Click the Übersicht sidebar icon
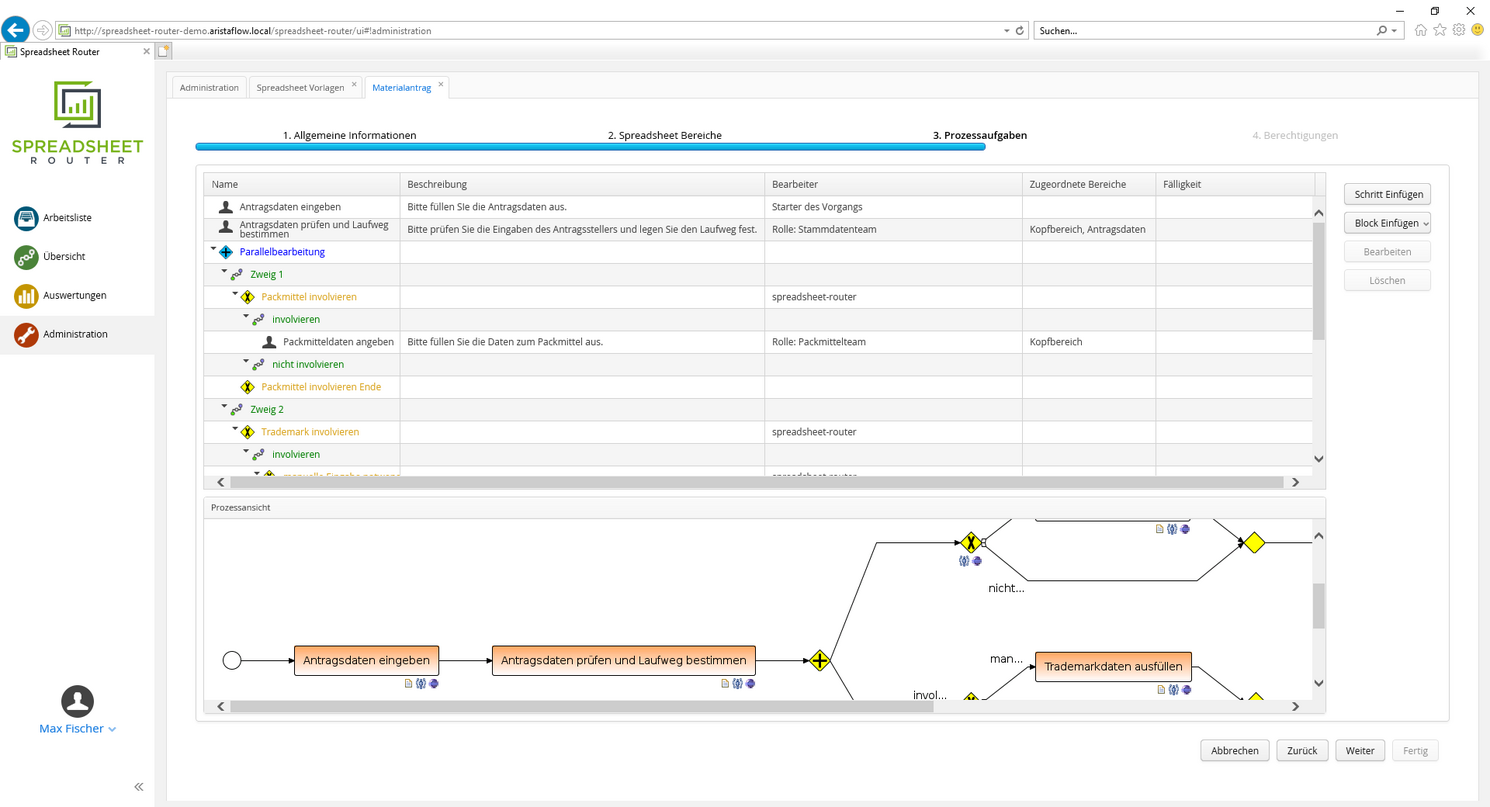Screen dimensions: 1490x807 pyautogui.click(x=26, y=257)
